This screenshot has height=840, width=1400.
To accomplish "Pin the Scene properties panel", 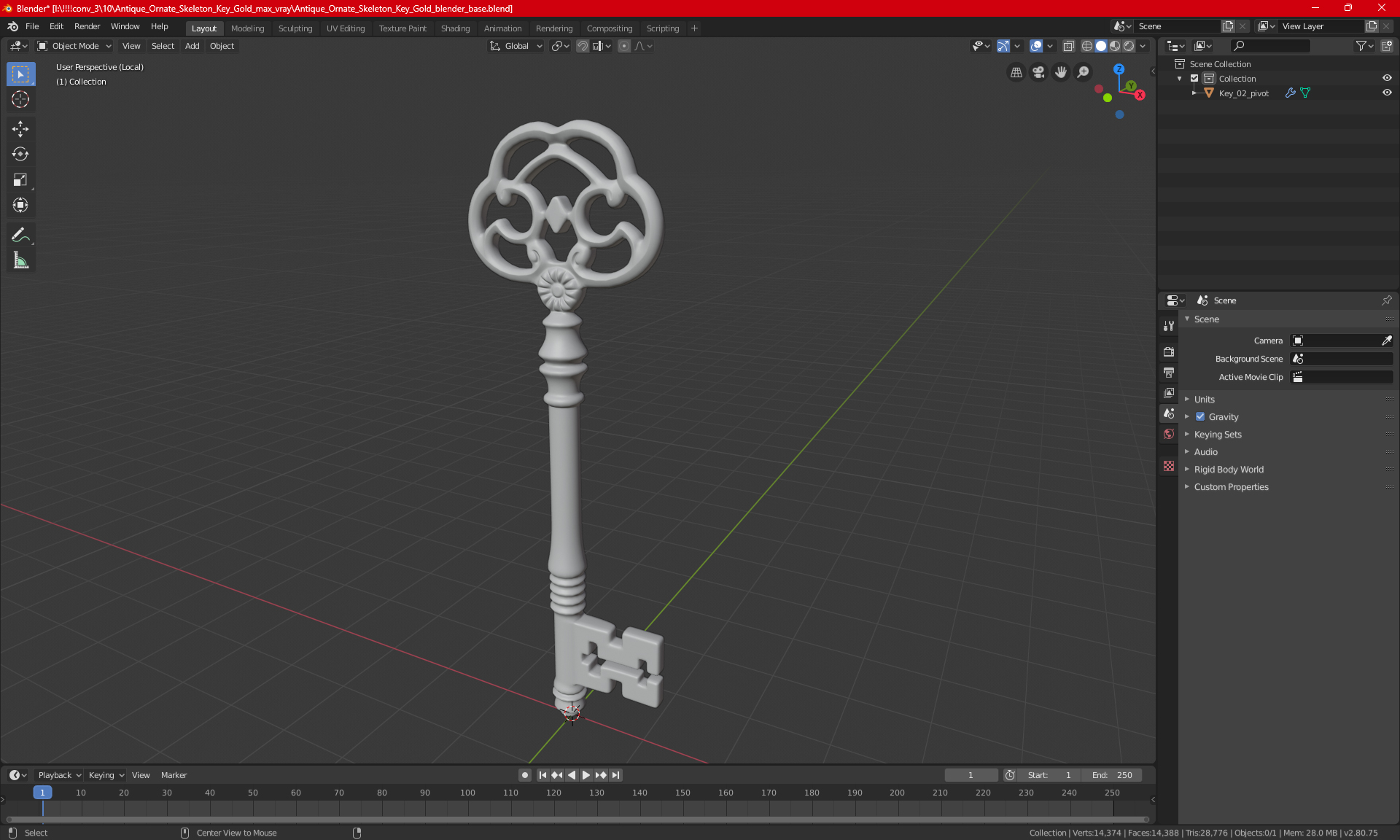I will point(1387,300).
